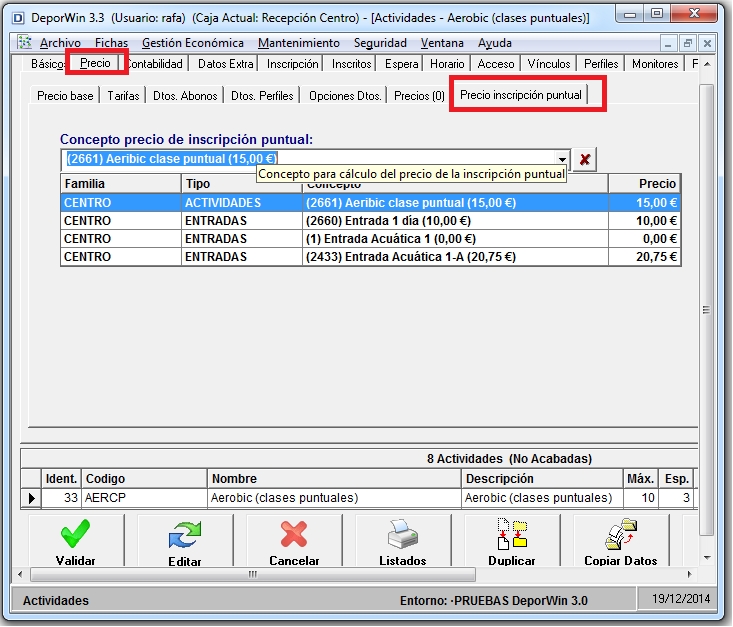Image resolution: width=733 pixels, height=627 pixels.
Task: Open Listados printer icon
Action: 402,533
